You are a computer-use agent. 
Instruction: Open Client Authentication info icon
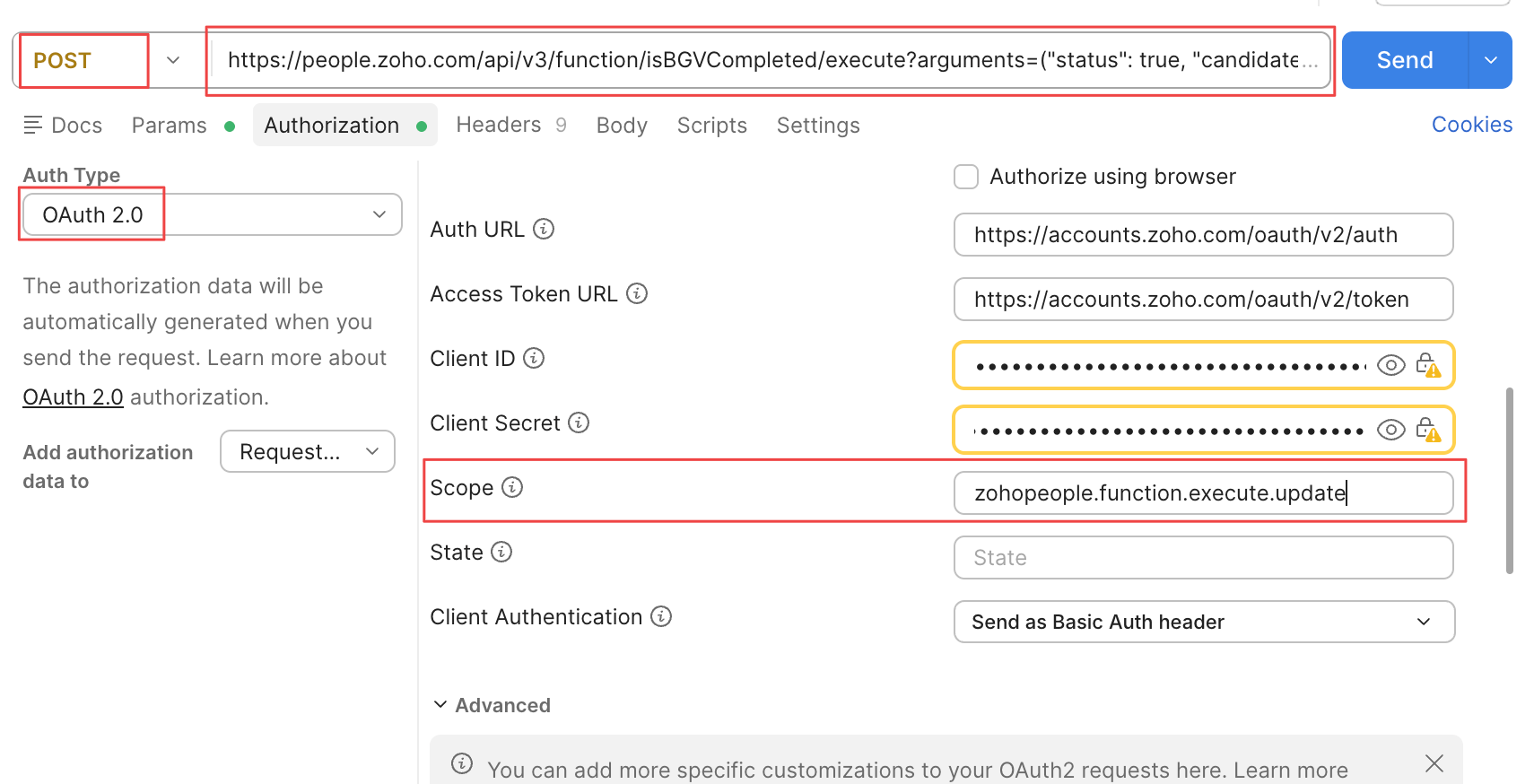[x=661, y=616]
